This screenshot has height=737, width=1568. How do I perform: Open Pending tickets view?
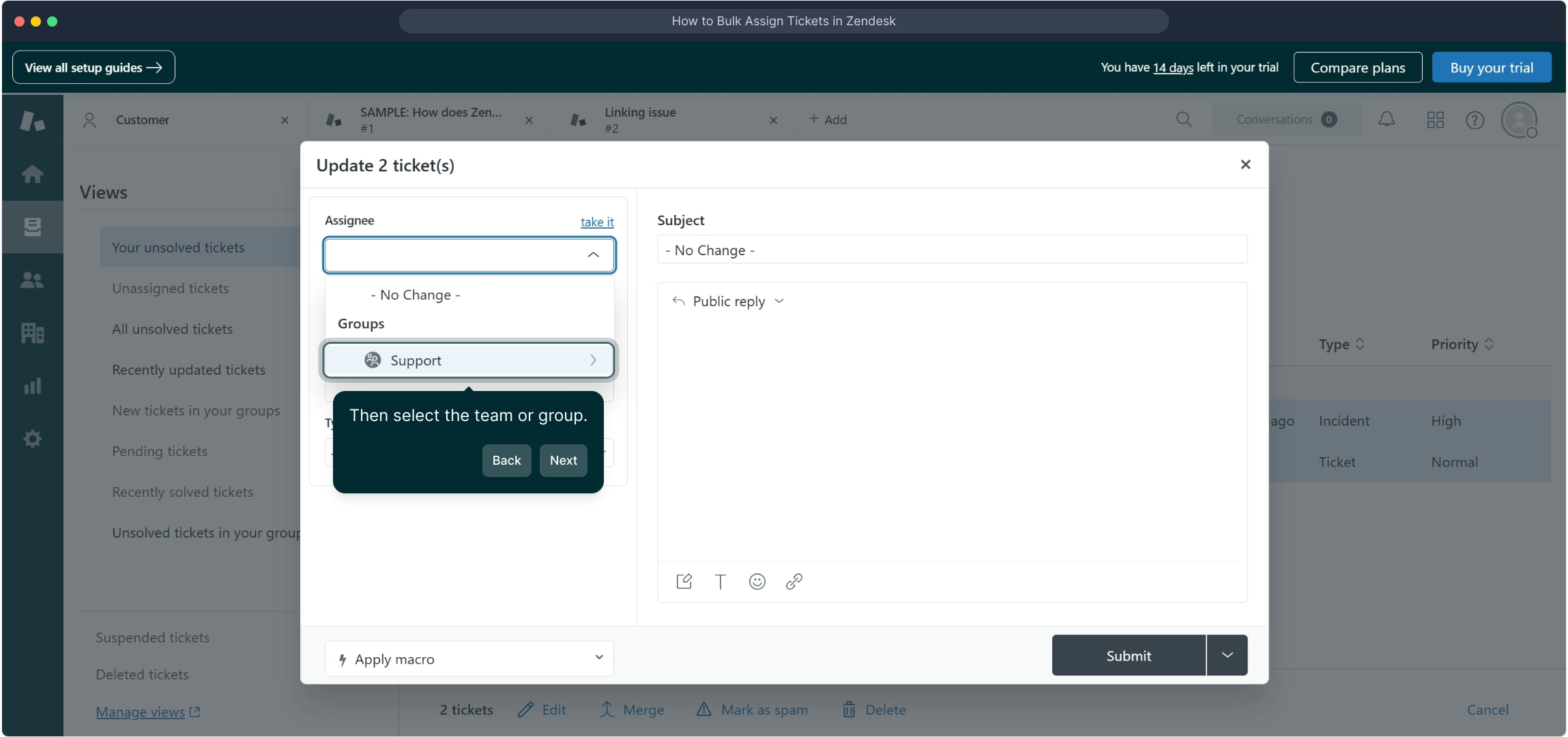160,451
